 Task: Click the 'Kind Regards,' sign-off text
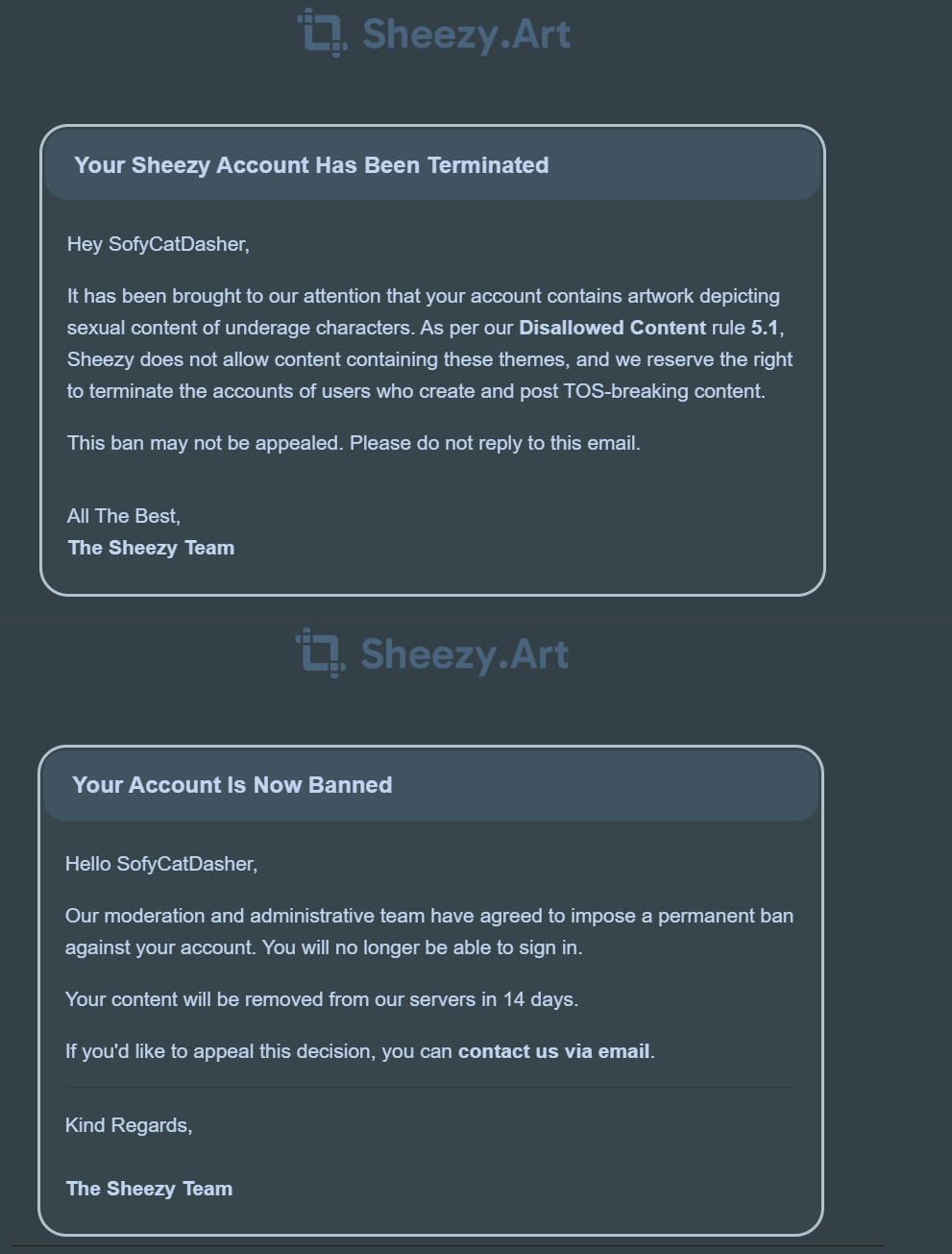129,1125
